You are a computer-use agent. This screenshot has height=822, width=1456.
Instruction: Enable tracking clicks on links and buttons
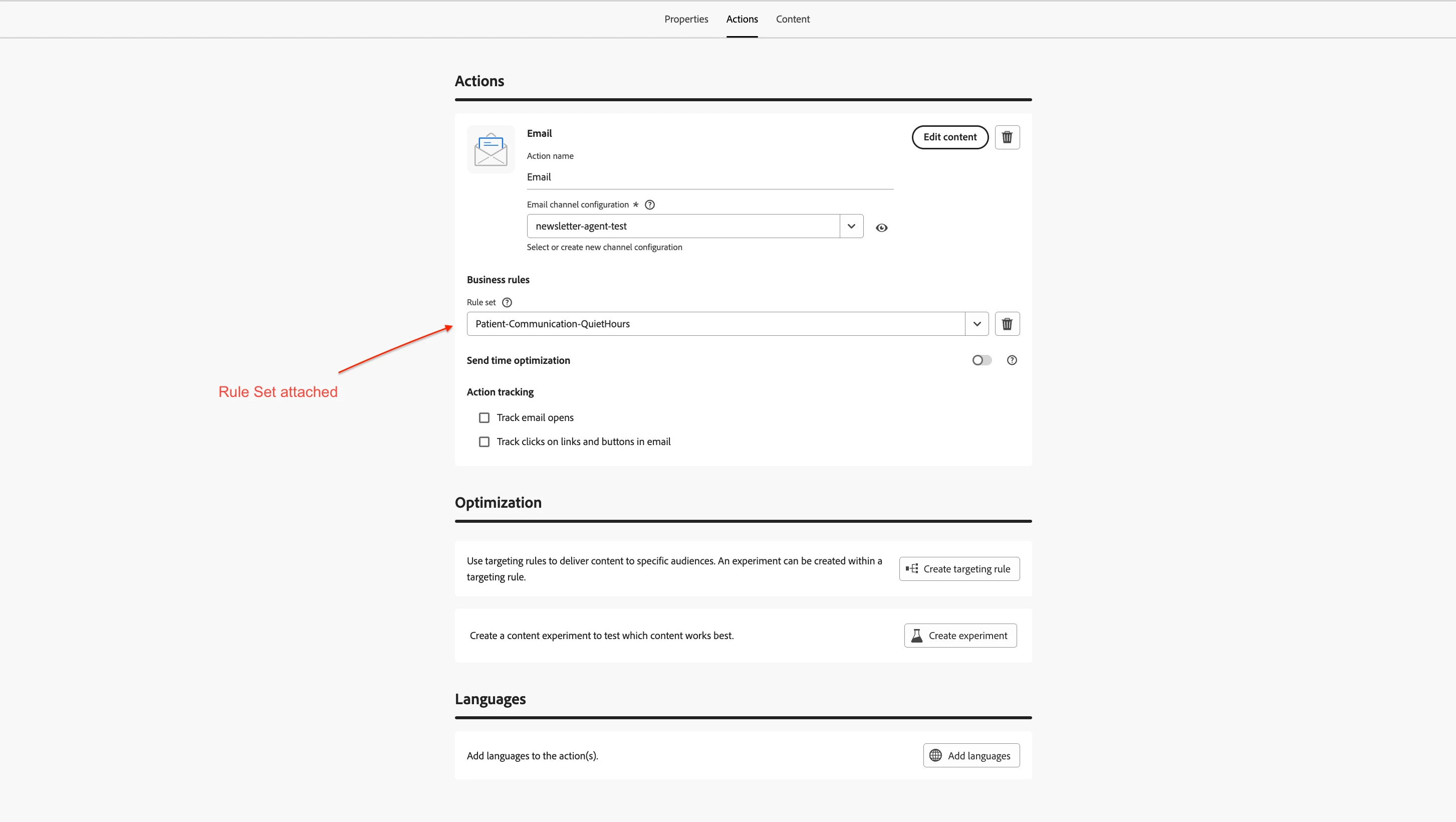click(484, 442)
